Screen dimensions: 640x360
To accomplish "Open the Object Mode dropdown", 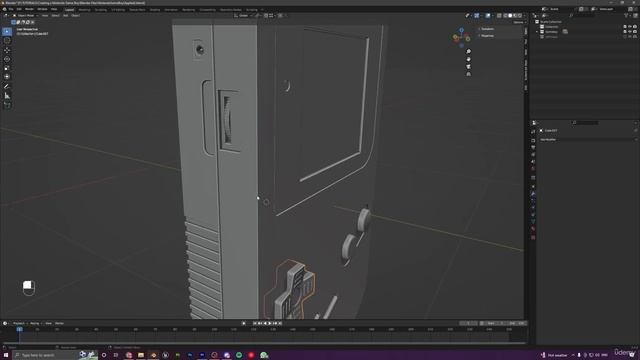I will click(x=26, y=16).
